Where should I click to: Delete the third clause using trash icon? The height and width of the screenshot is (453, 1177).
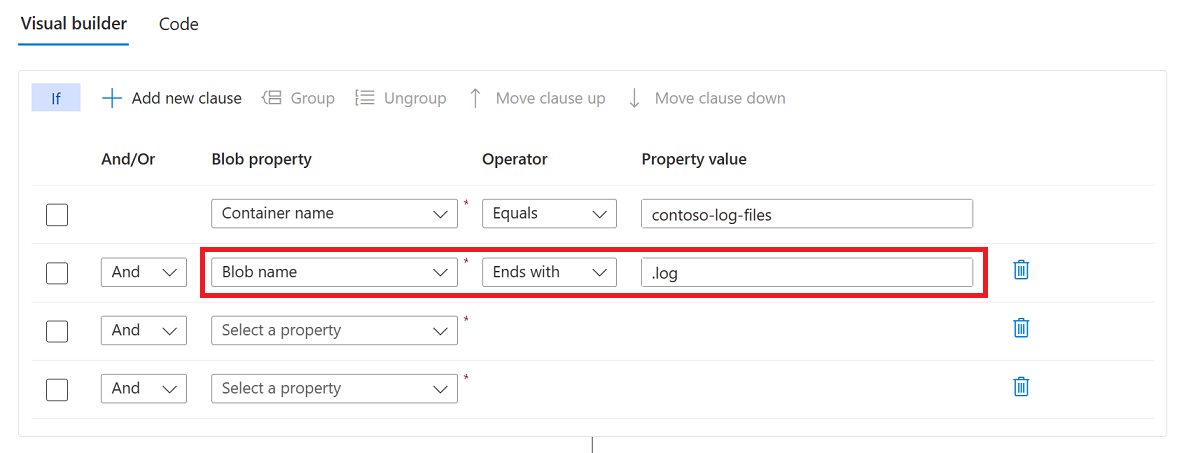pyautogui.click(x=1021, y=328)
